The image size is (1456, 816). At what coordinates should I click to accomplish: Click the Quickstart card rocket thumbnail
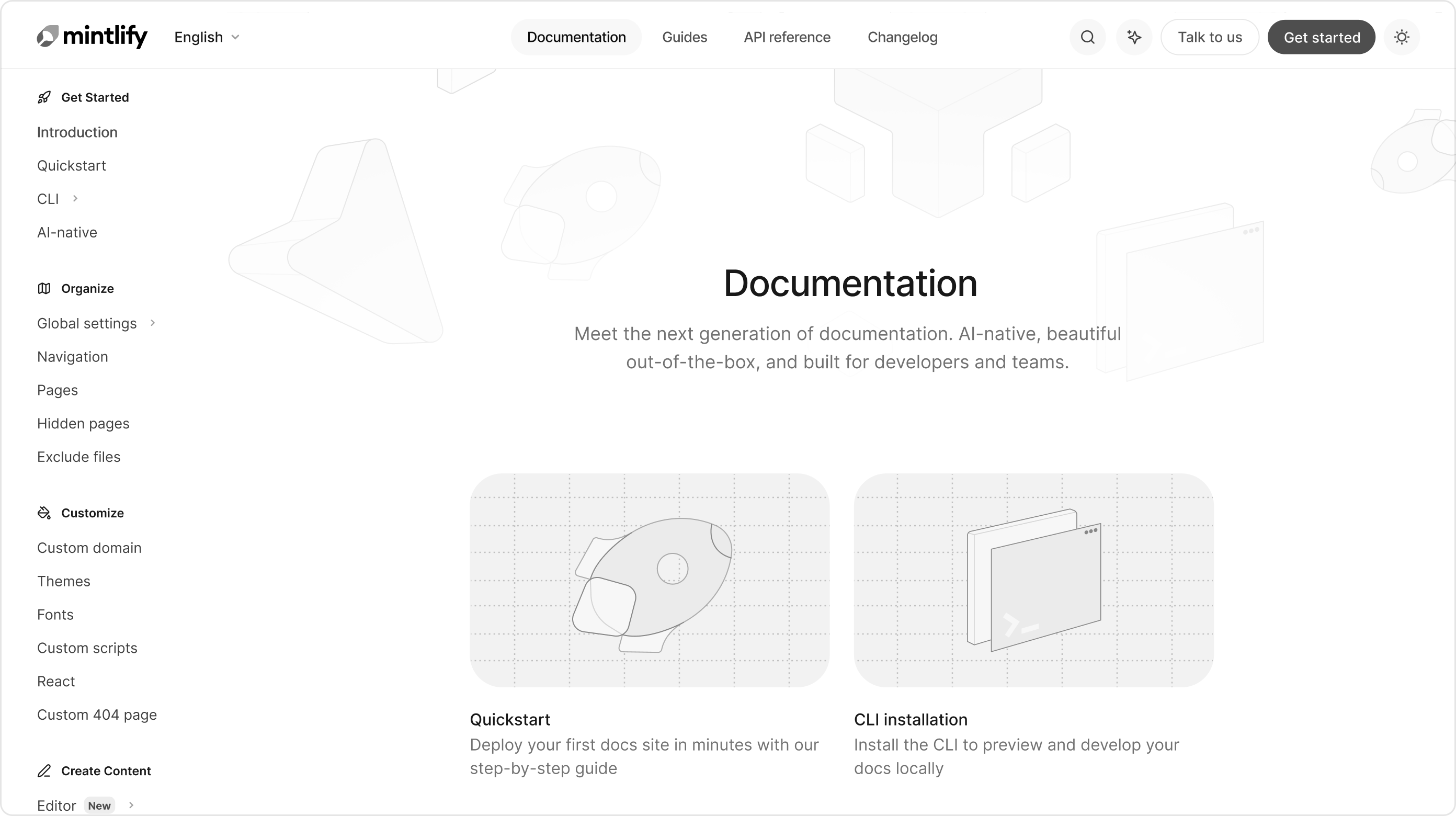point(650,580)
